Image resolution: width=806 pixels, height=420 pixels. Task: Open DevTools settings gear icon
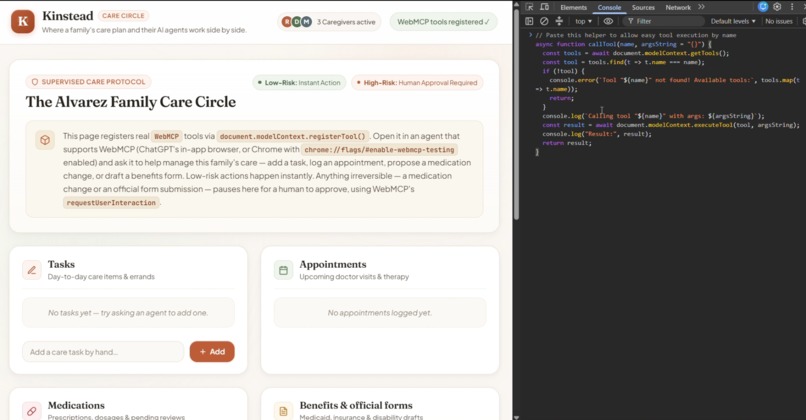777,7
